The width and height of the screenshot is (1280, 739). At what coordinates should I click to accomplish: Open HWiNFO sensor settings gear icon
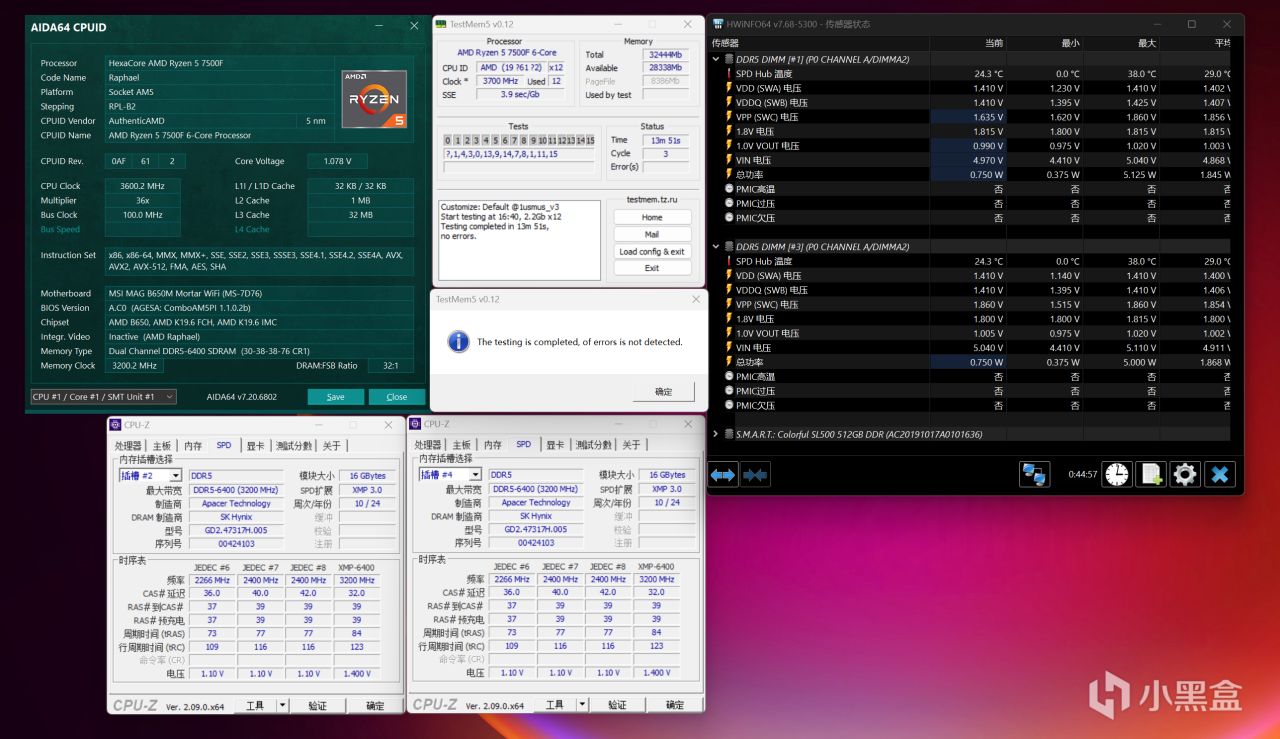coord(1185,474)
